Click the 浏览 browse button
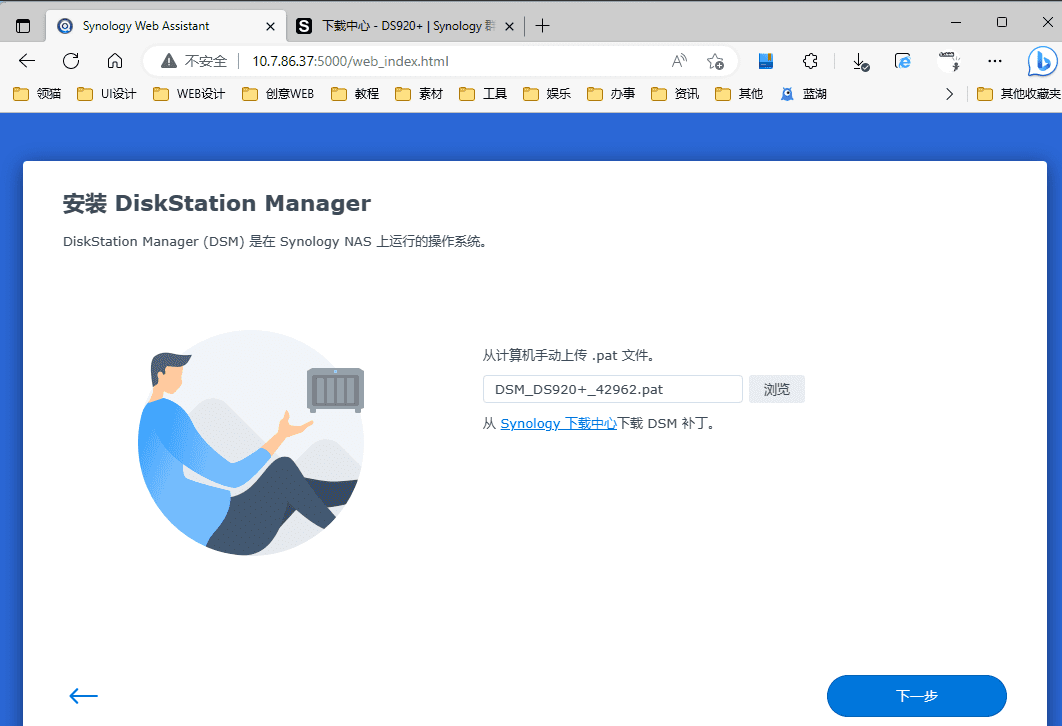The image size is (1062, 726). coord(776,389)
